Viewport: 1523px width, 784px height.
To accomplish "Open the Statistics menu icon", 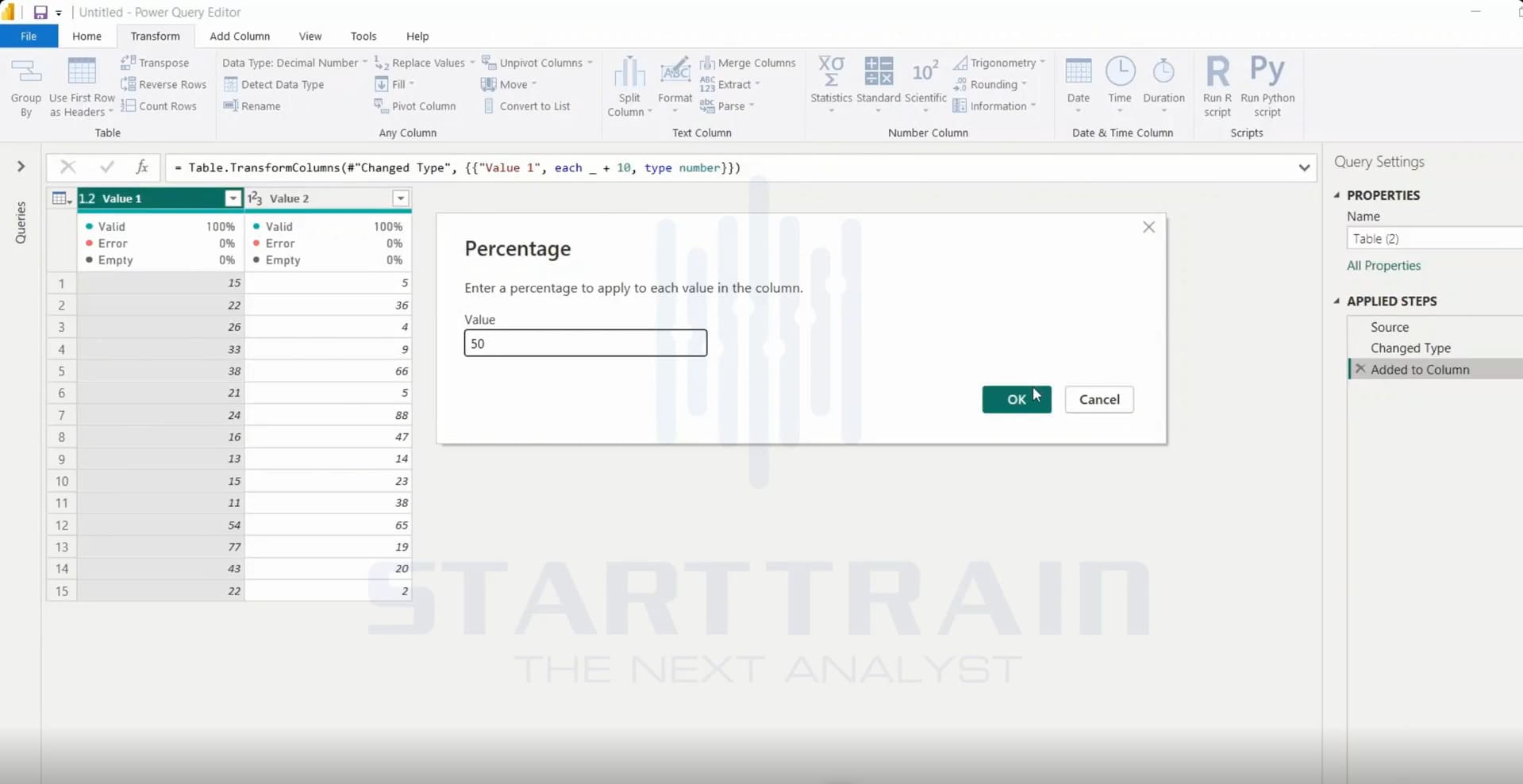I will 831,84.
